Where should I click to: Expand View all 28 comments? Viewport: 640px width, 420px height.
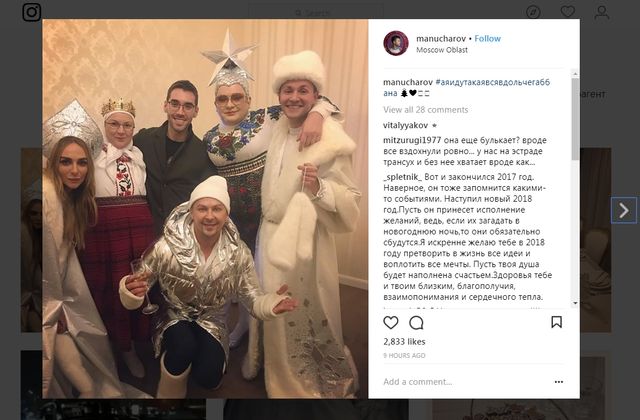(425, 109)
